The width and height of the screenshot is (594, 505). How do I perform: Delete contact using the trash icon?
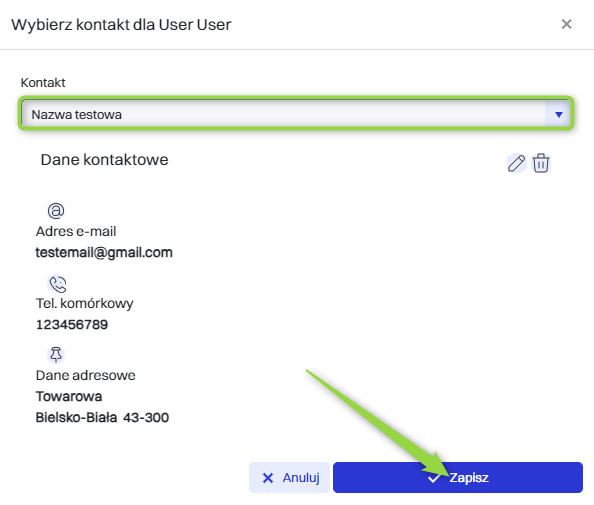tap(541, 163)
